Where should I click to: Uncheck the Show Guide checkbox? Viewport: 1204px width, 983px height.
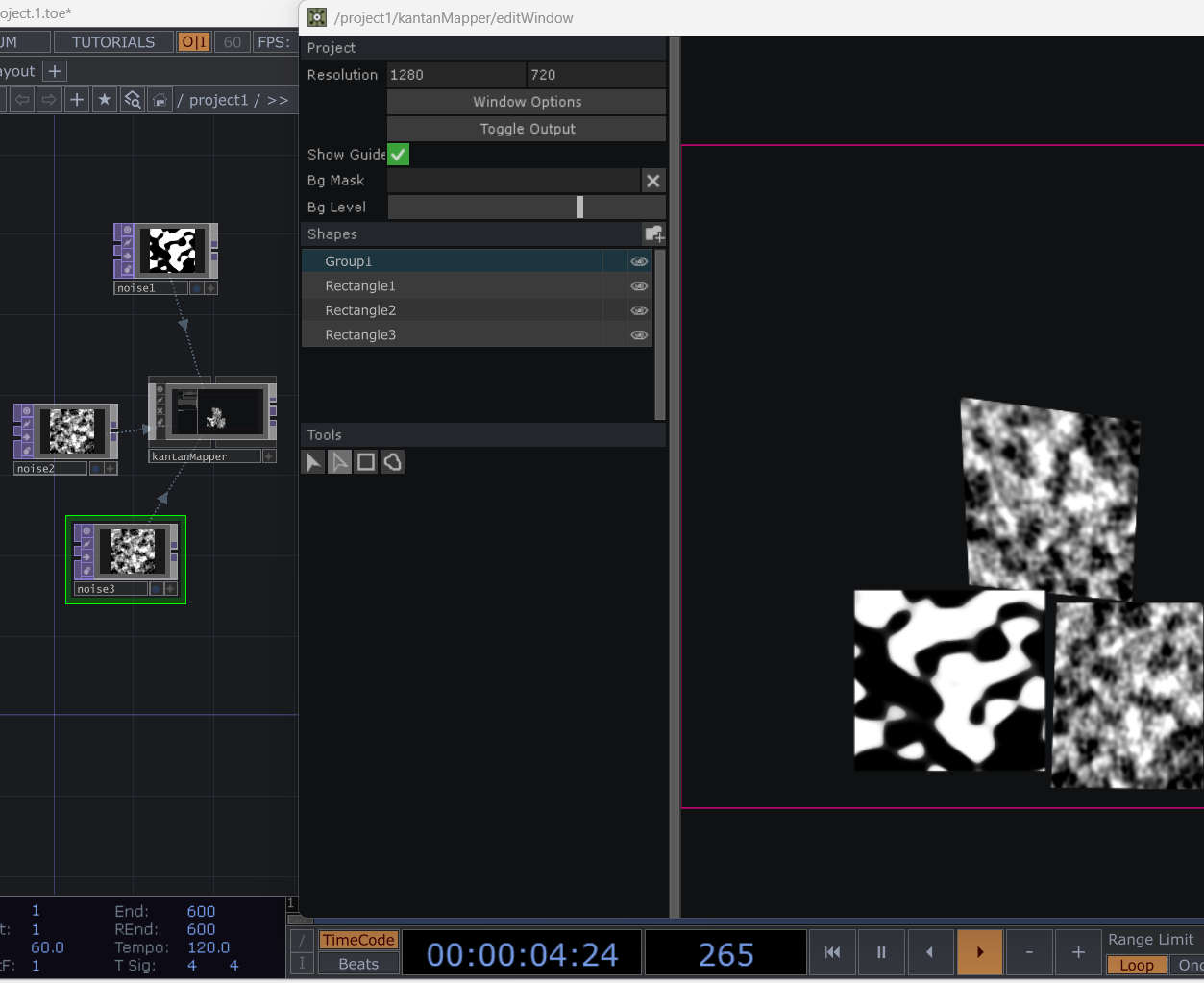coord(398,154)
